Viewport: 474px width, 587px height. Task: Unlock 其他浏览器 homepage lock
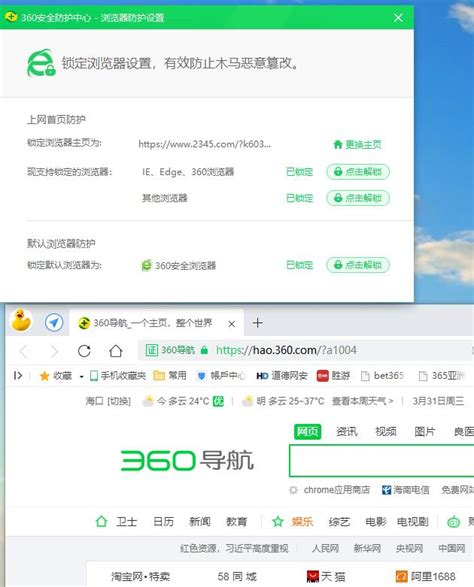coord(358,198)
